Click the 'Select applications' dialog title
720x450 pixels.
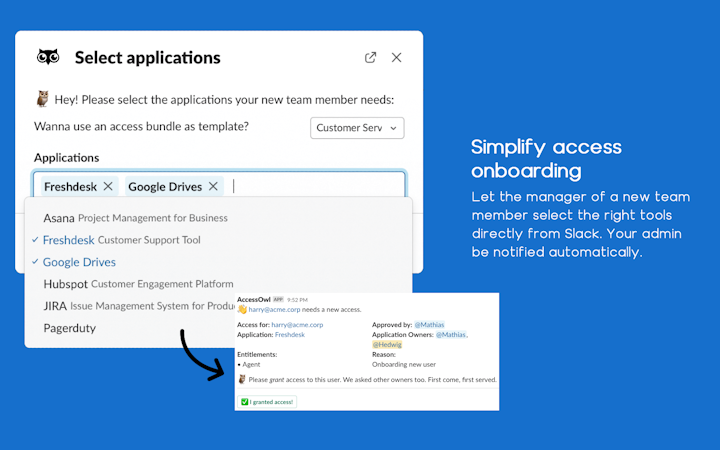click(147, 57)
